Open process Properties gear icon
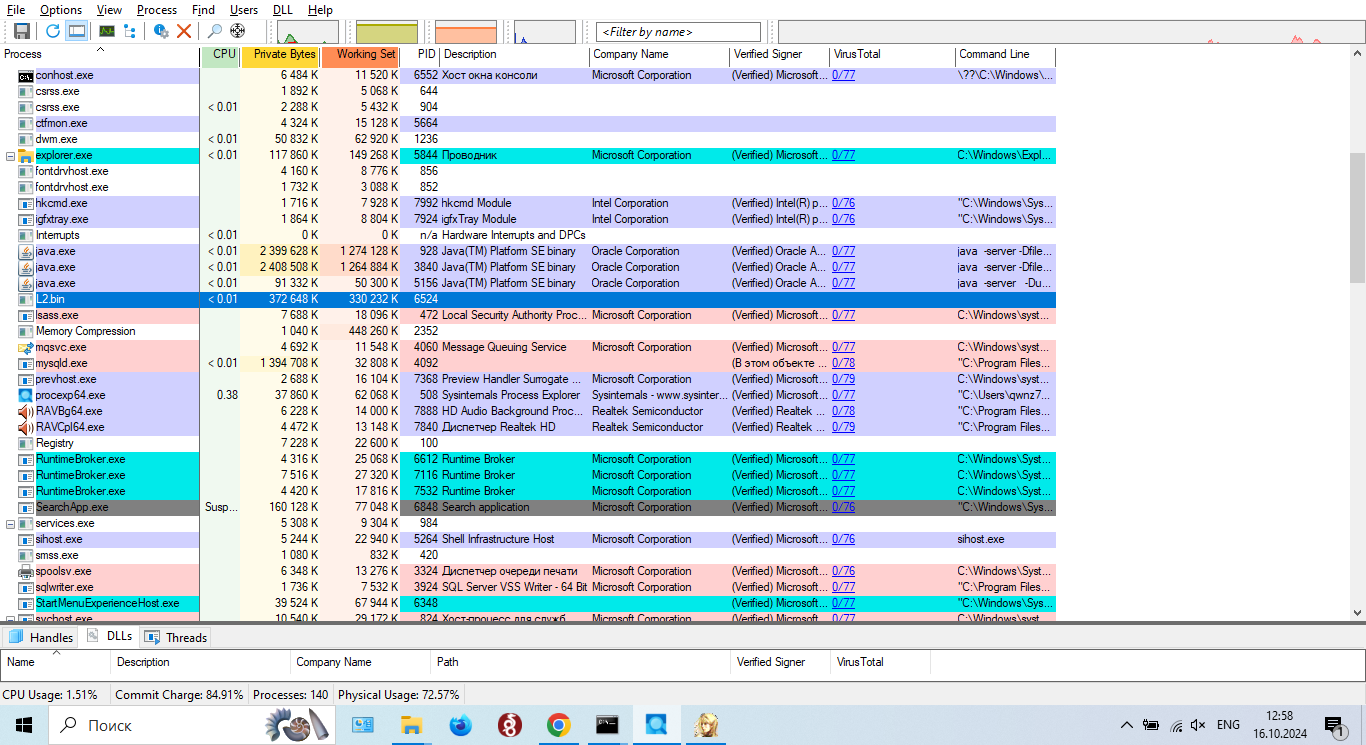The height and width of the screenshot is (745, 1366). [x=160, y=31]
